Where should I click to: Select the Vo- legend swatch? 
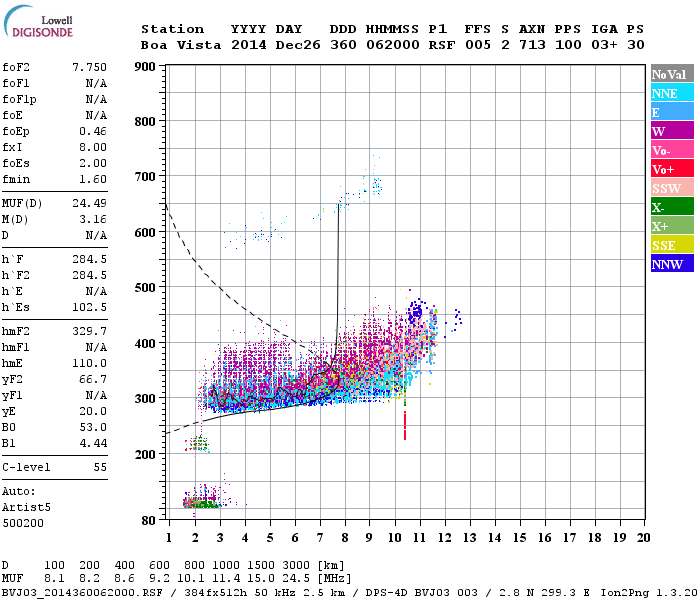[x=672, y=150]
